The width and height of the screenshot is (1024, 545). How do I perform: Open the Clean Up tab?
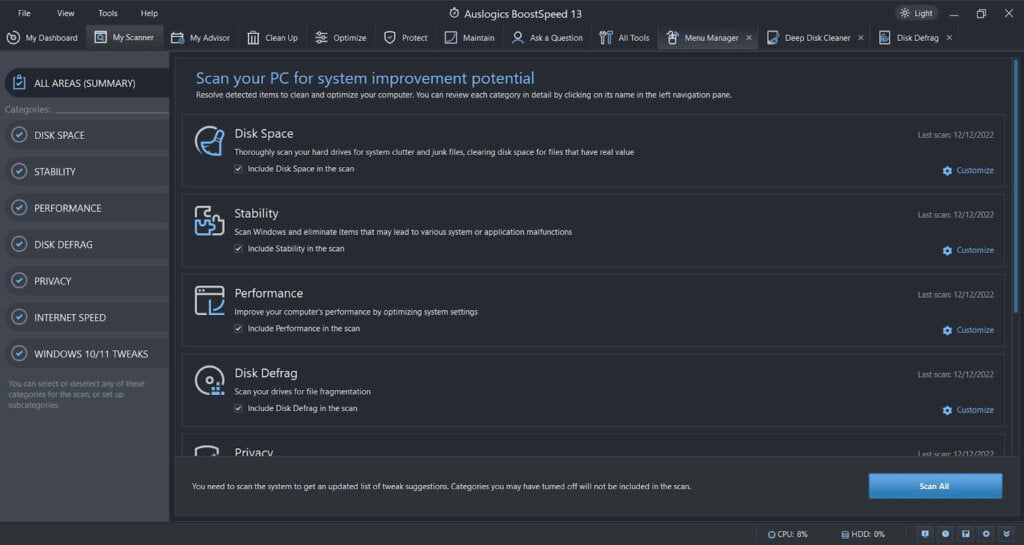pyautogui.click(x=273, y=38)
